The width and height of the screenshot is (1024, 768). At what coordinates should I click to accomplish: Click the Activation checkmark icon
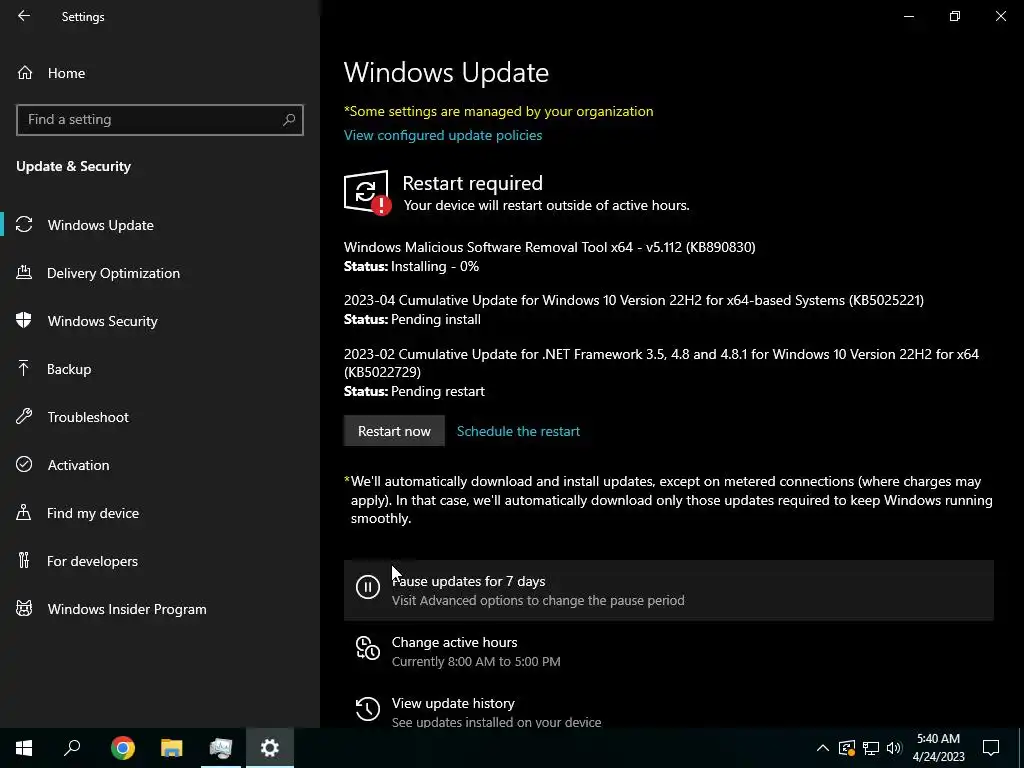(x=24, y=464)
